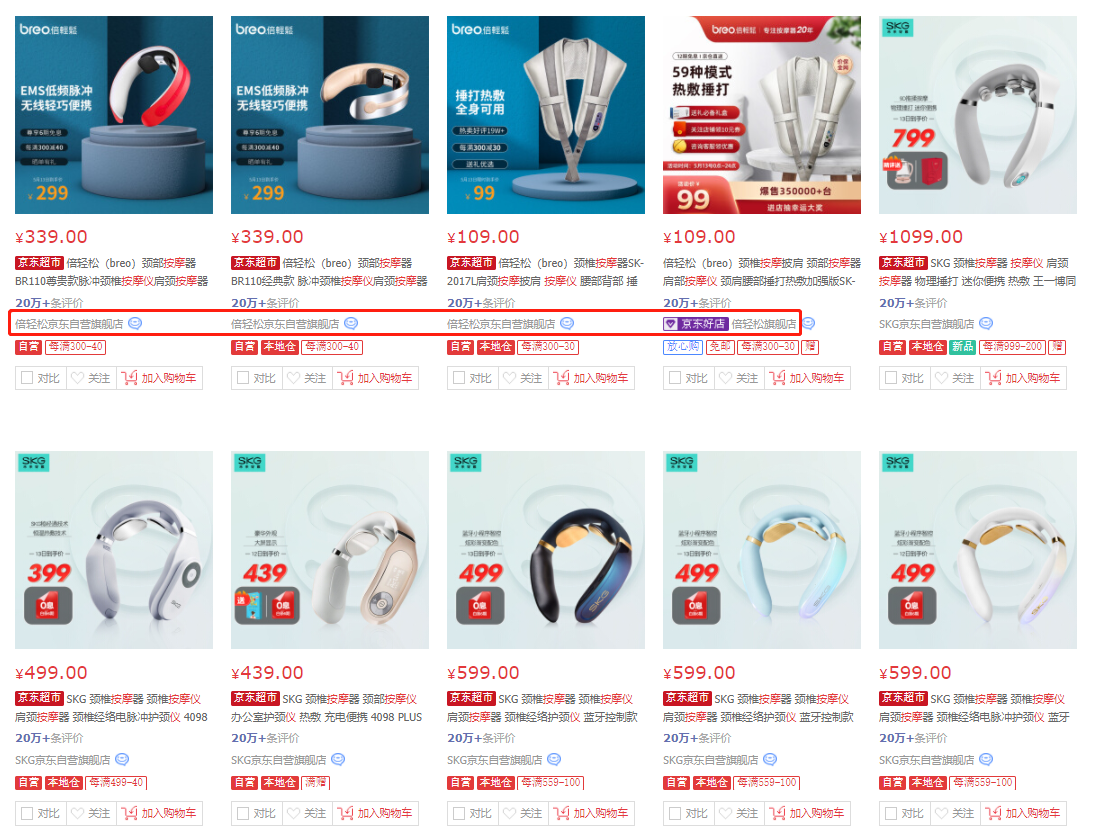Open 倍轻松旗舰店 store link
This screenshot has width=1095, height=837.
pos(764,324)
